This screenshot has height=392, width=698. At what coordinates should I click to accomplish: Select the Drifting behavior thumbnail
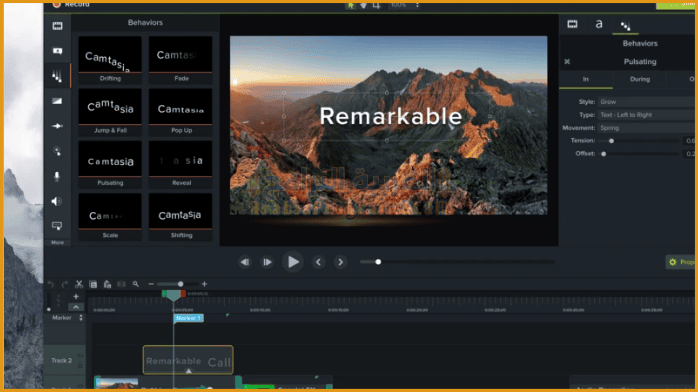pos(110,59)
